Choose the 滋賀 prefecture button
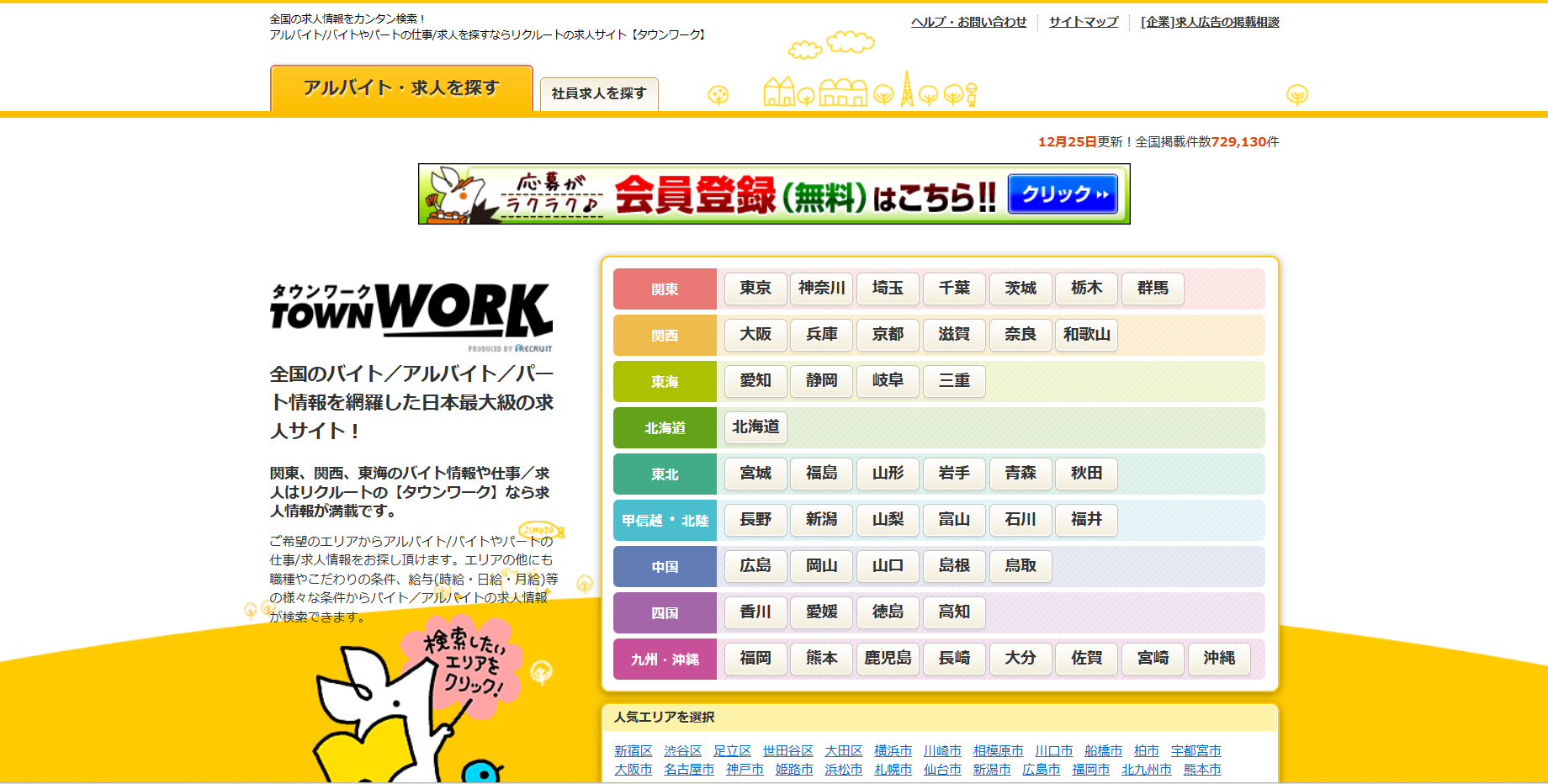The image size is (1548, 784). pos(955,335)
